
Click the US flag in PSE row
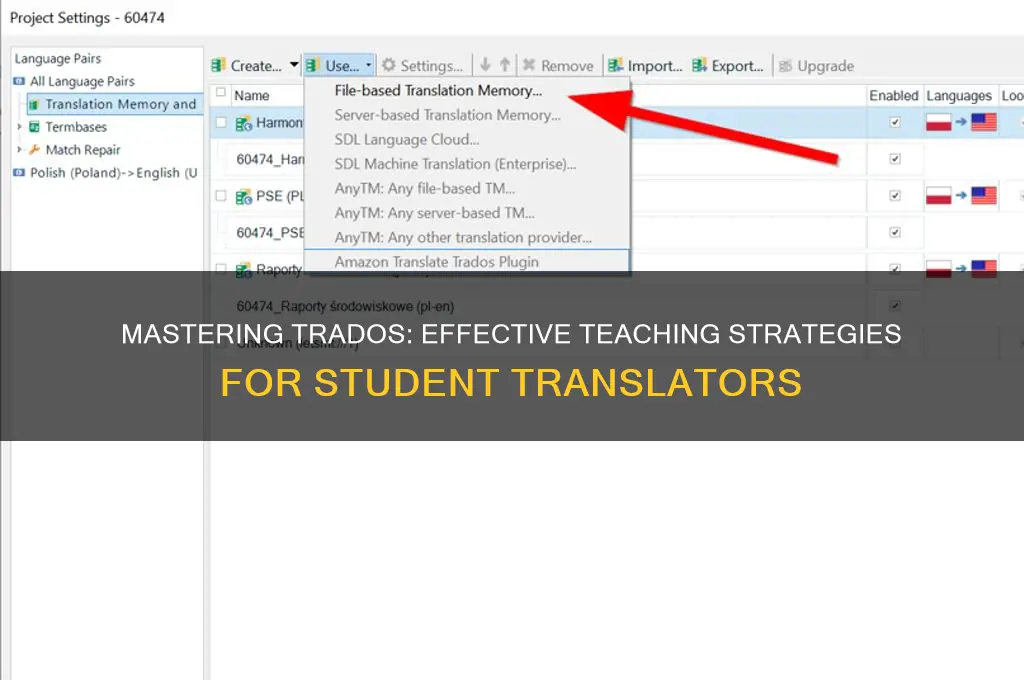click(984, 195)
